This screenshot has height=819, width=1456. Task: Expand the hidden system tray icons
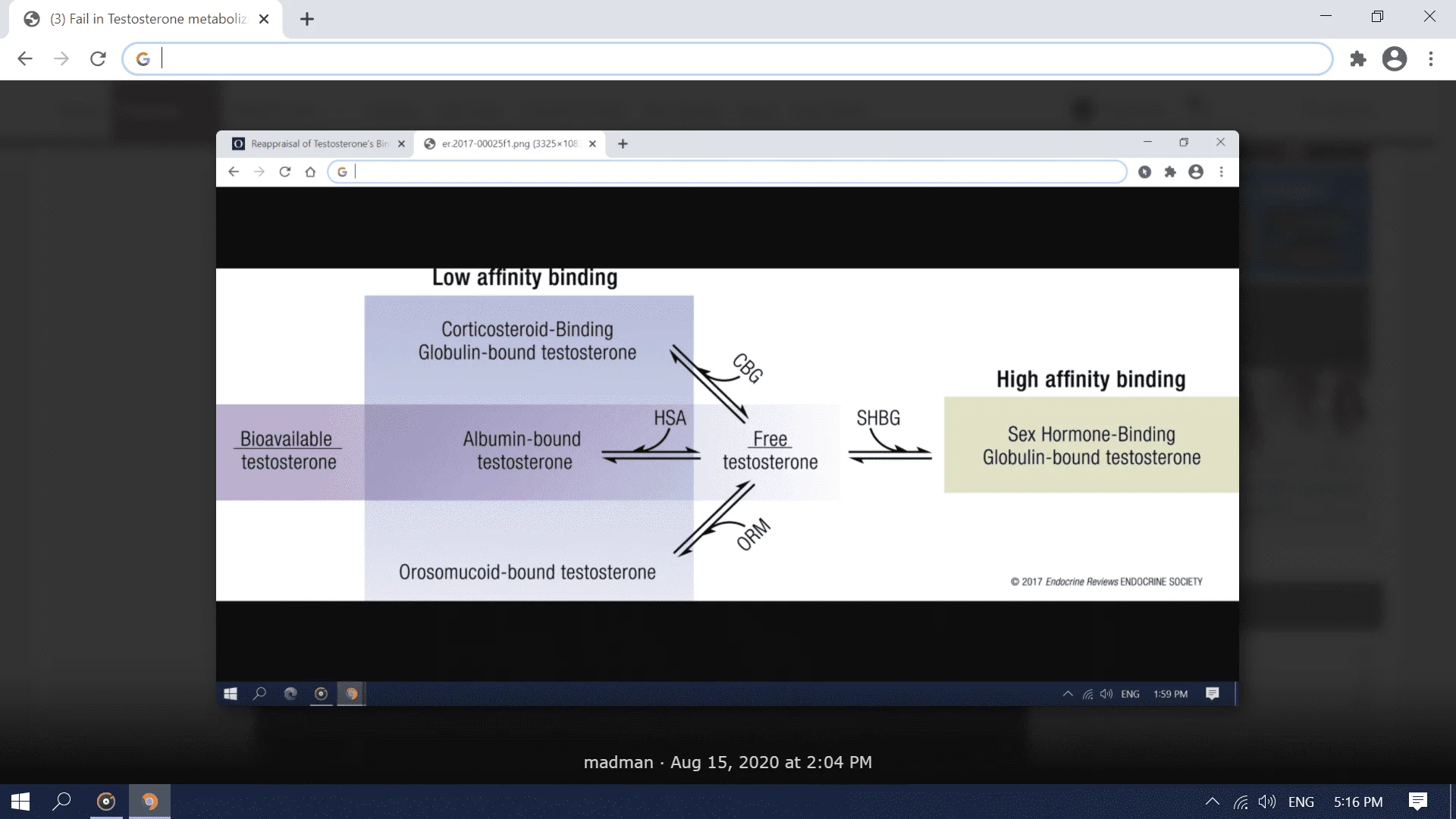point(1213,802)
